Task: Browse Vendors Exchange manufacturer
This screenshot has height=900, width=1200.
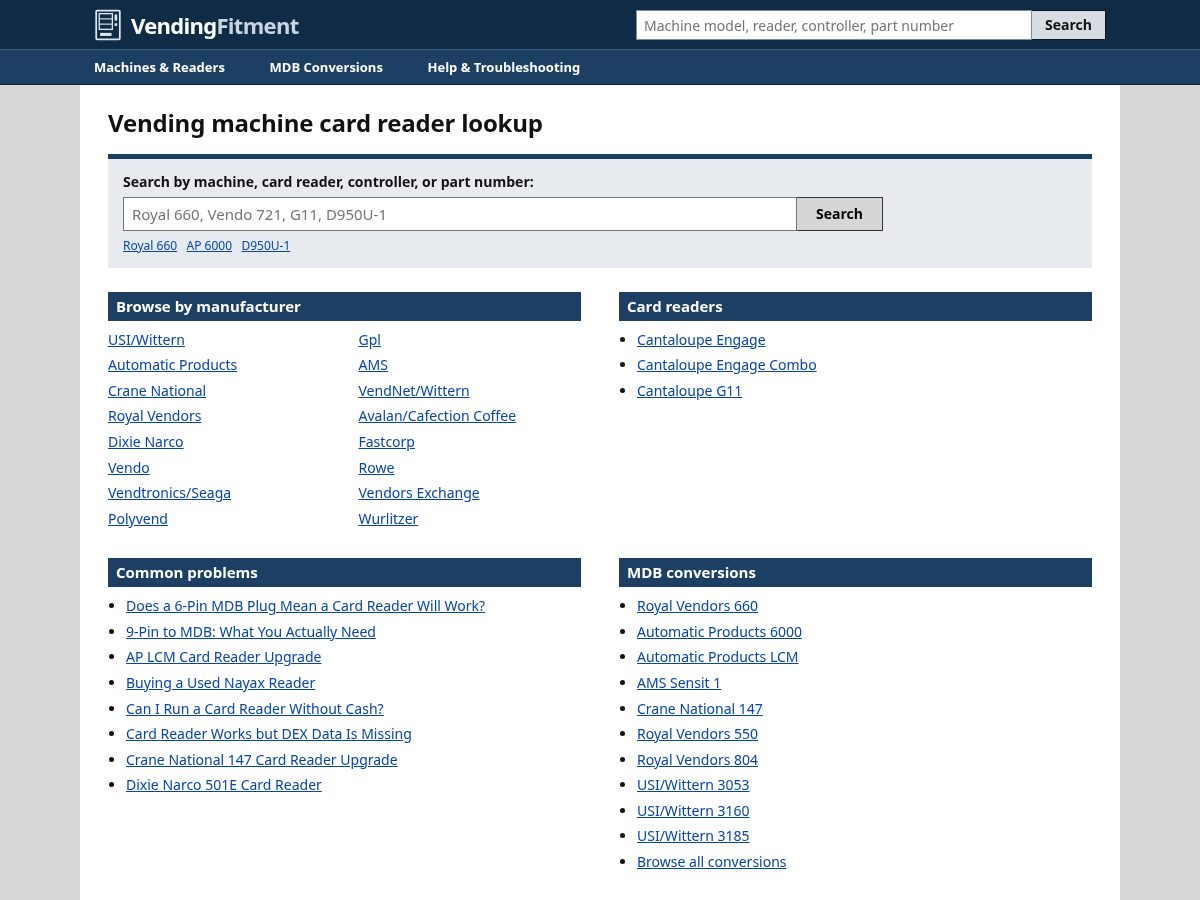Action: [x=419, y=493]
